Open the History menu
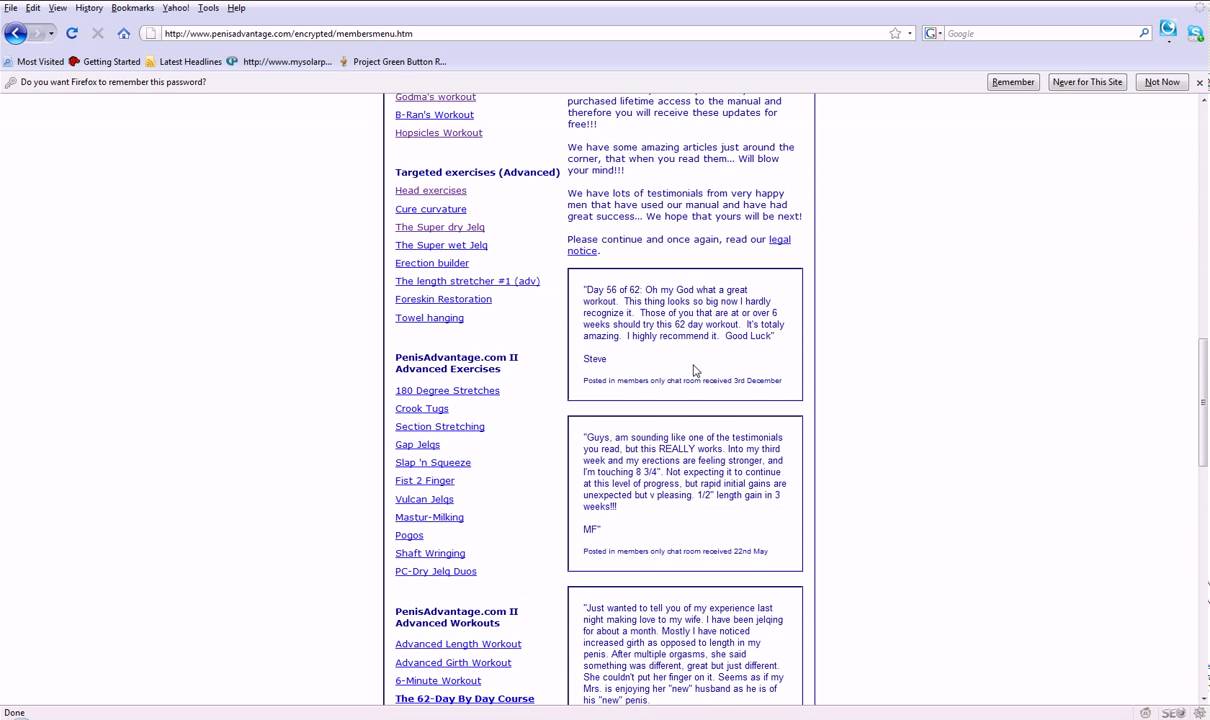The height and width of the screenshot is (720, 1210). point(89,8)
